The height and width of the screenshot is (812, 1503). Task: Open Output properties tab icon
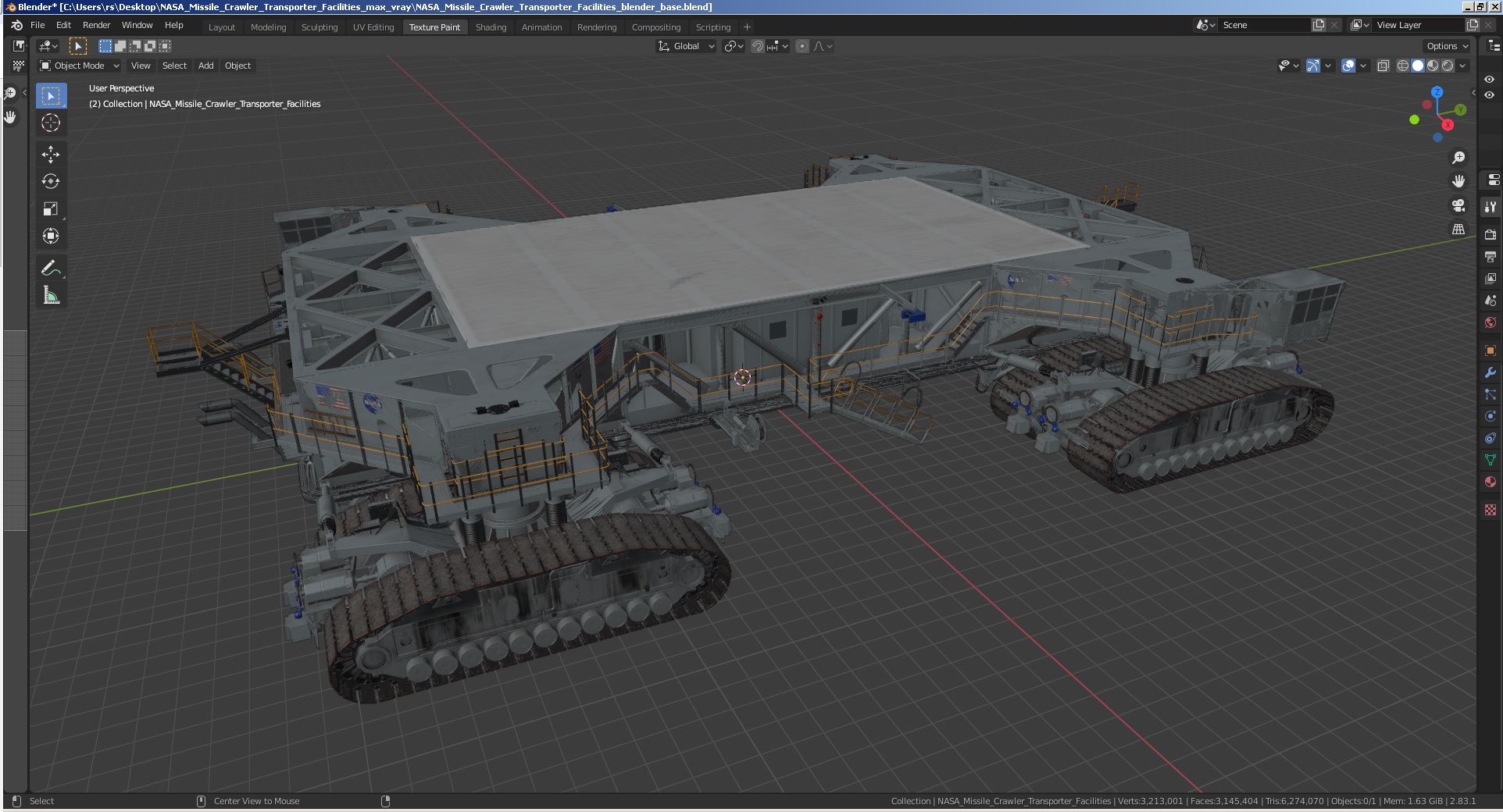tap(1491, 256)
